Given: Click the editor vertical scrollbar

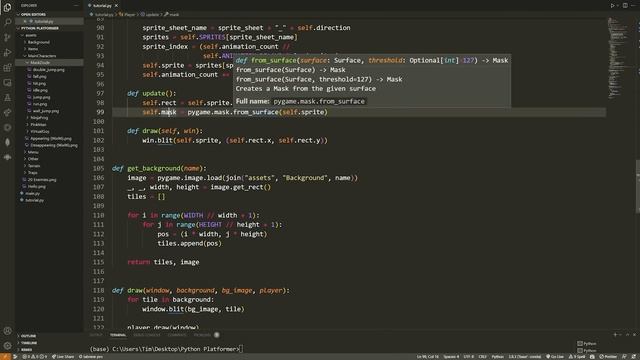Looking at the screenshot, I should (x=638, y=186).
